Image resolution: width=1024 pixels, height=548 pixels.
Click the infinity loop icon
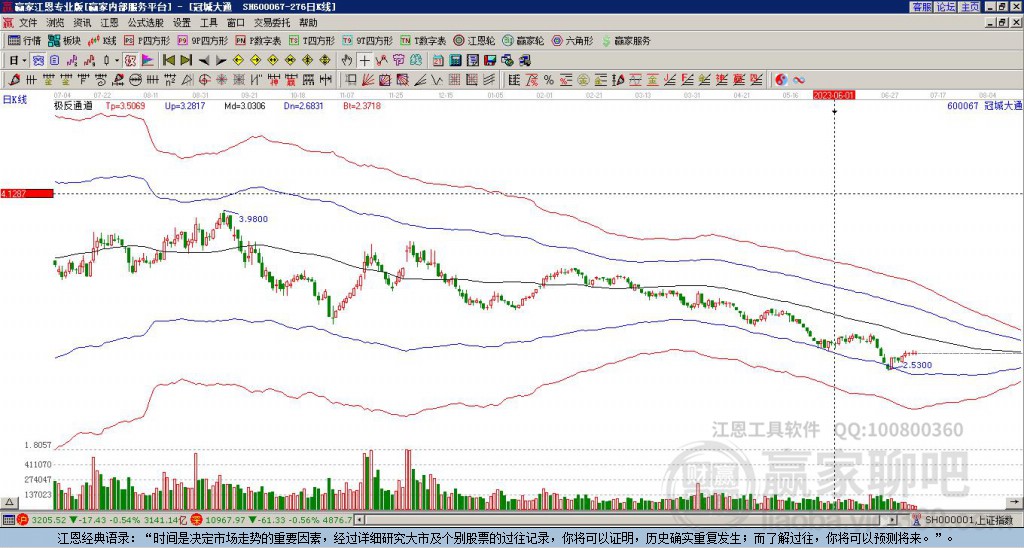(799, 80)
